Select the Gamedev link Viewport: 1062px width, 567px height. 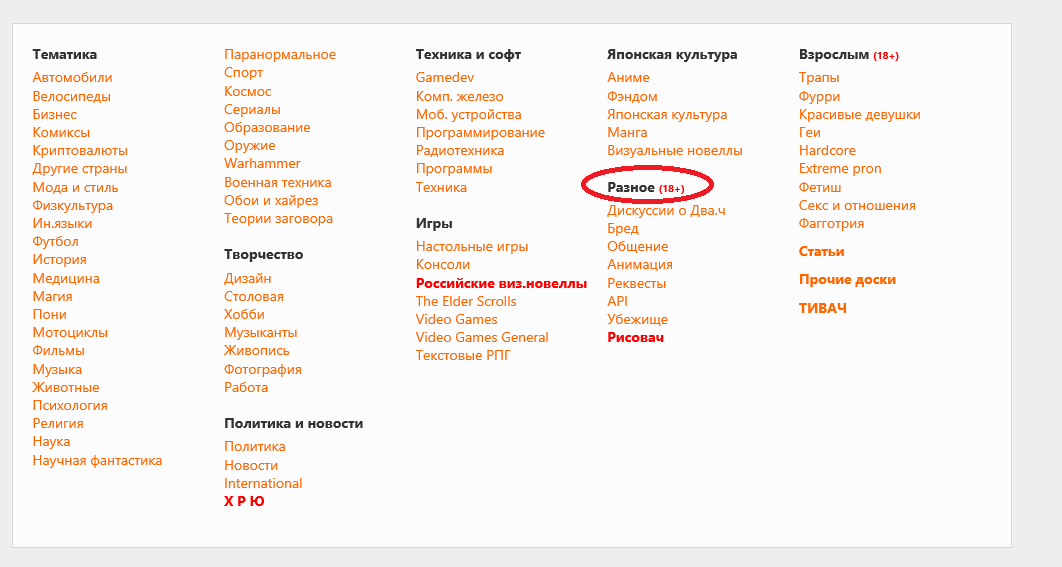point(445,78)
